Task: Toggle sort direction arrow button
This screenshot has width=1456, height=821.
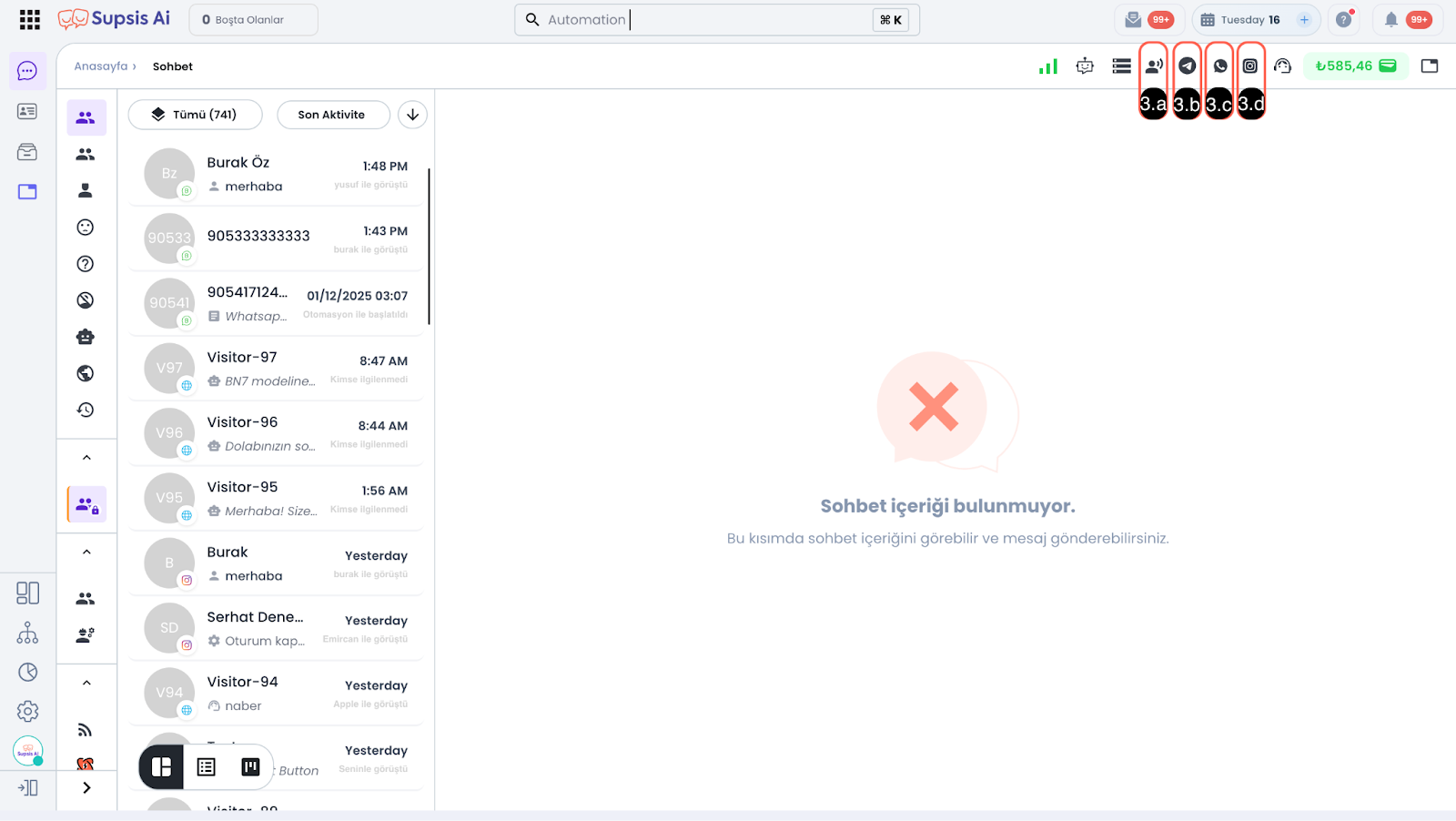Action: (x=412, y=115)
